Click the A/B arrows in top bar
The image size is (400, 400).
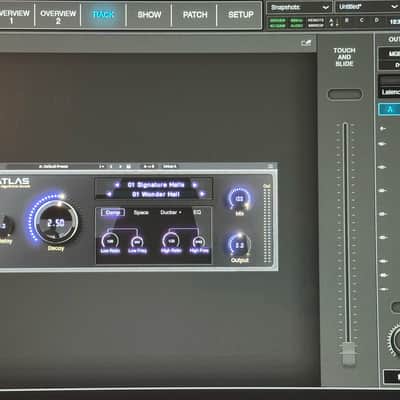point(333,22)
